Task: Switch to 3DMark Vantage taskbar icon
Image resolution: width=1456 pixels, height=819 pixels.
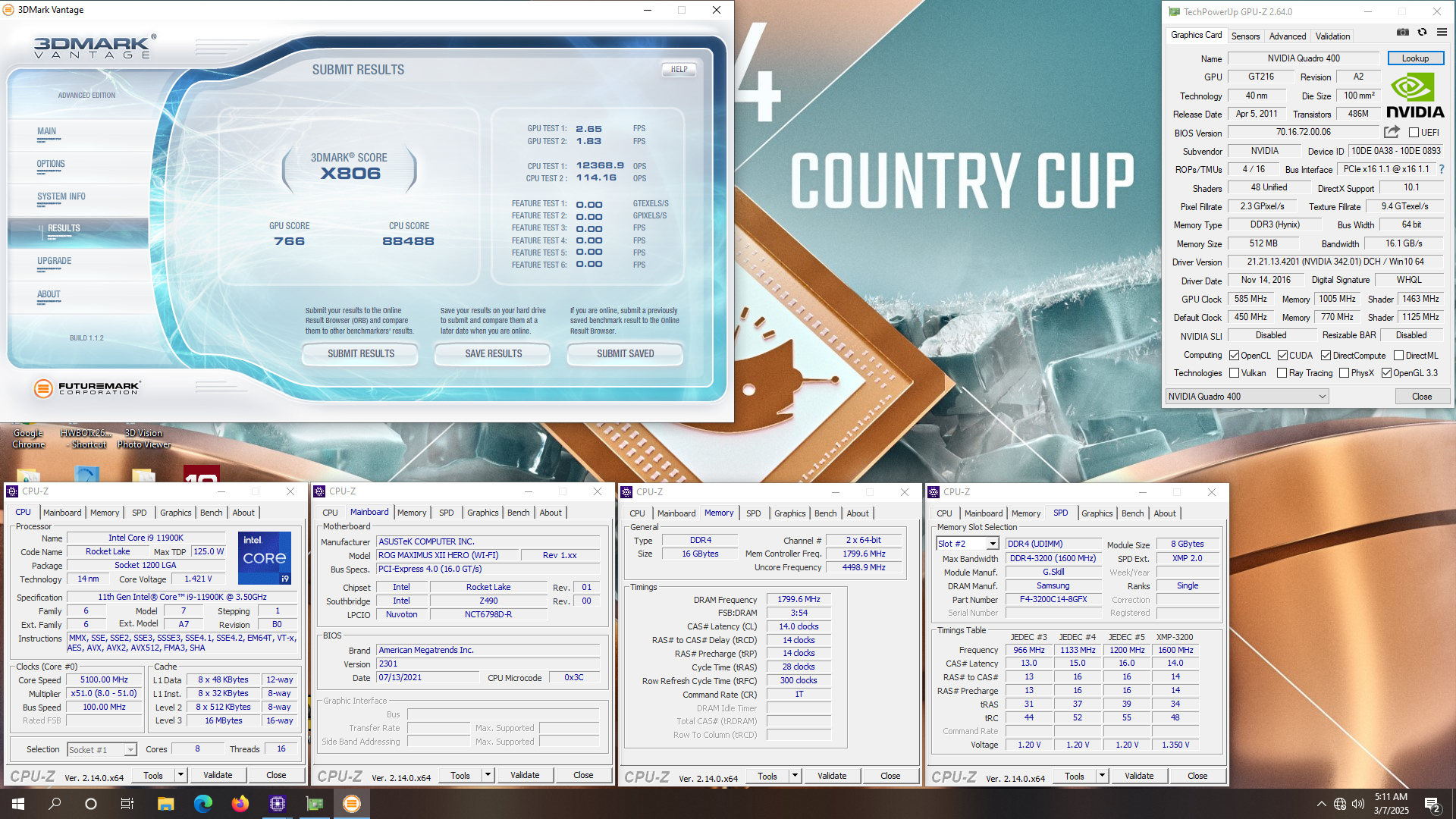Action: pyautogui.click(x=352, y=804)
